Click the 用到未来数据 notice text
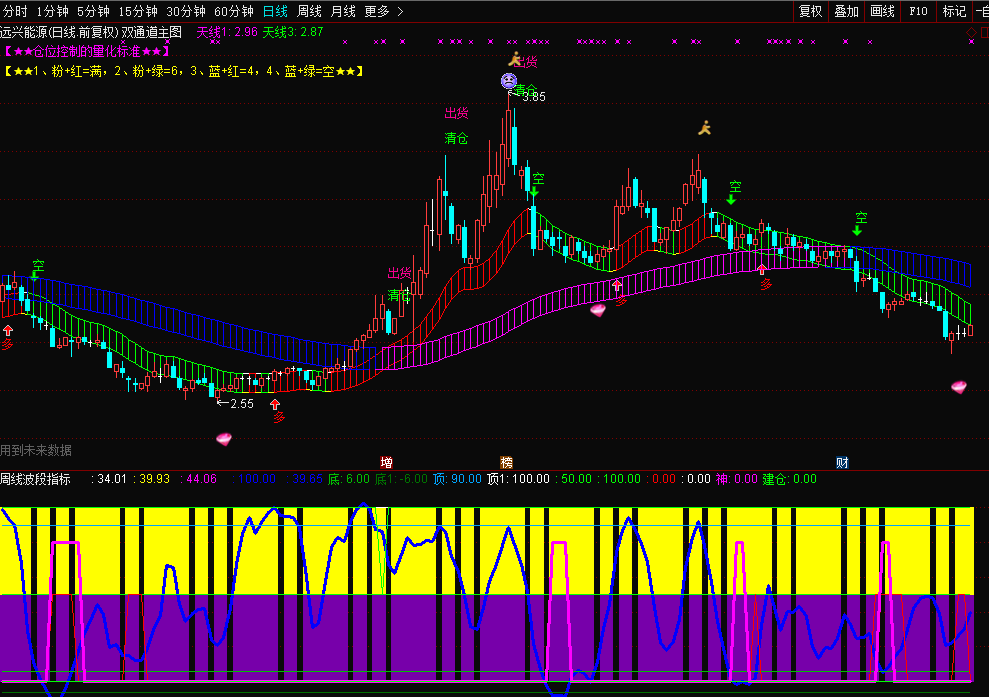This screenshot has height=697, width=989. [x=36, y=450]
